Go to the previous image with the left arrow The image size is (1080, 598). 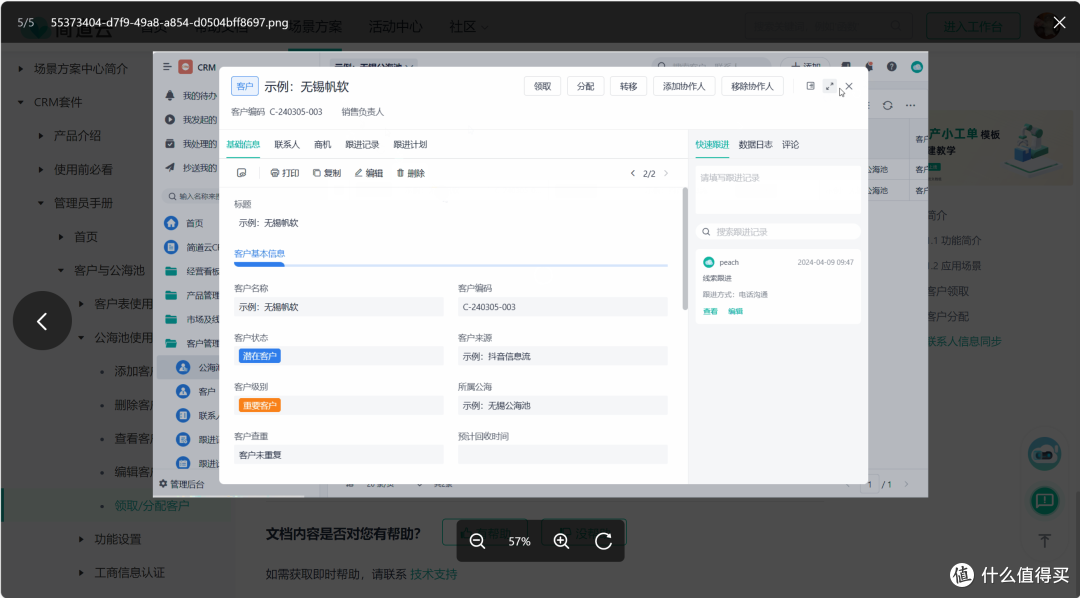(x=42, y=320)
